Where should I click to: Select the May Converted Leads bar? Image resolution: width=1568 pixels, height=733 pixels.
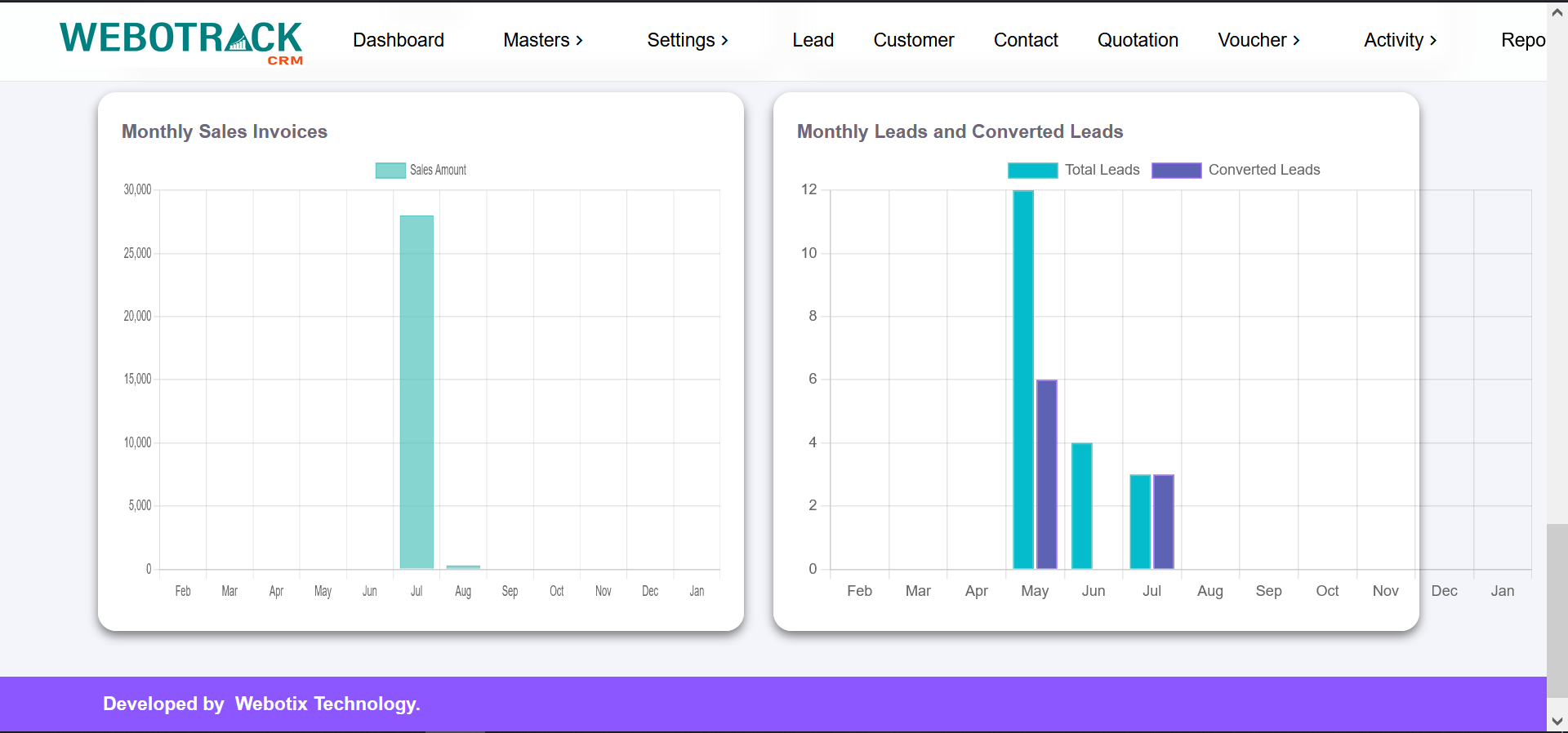(x=1047, y=473)
